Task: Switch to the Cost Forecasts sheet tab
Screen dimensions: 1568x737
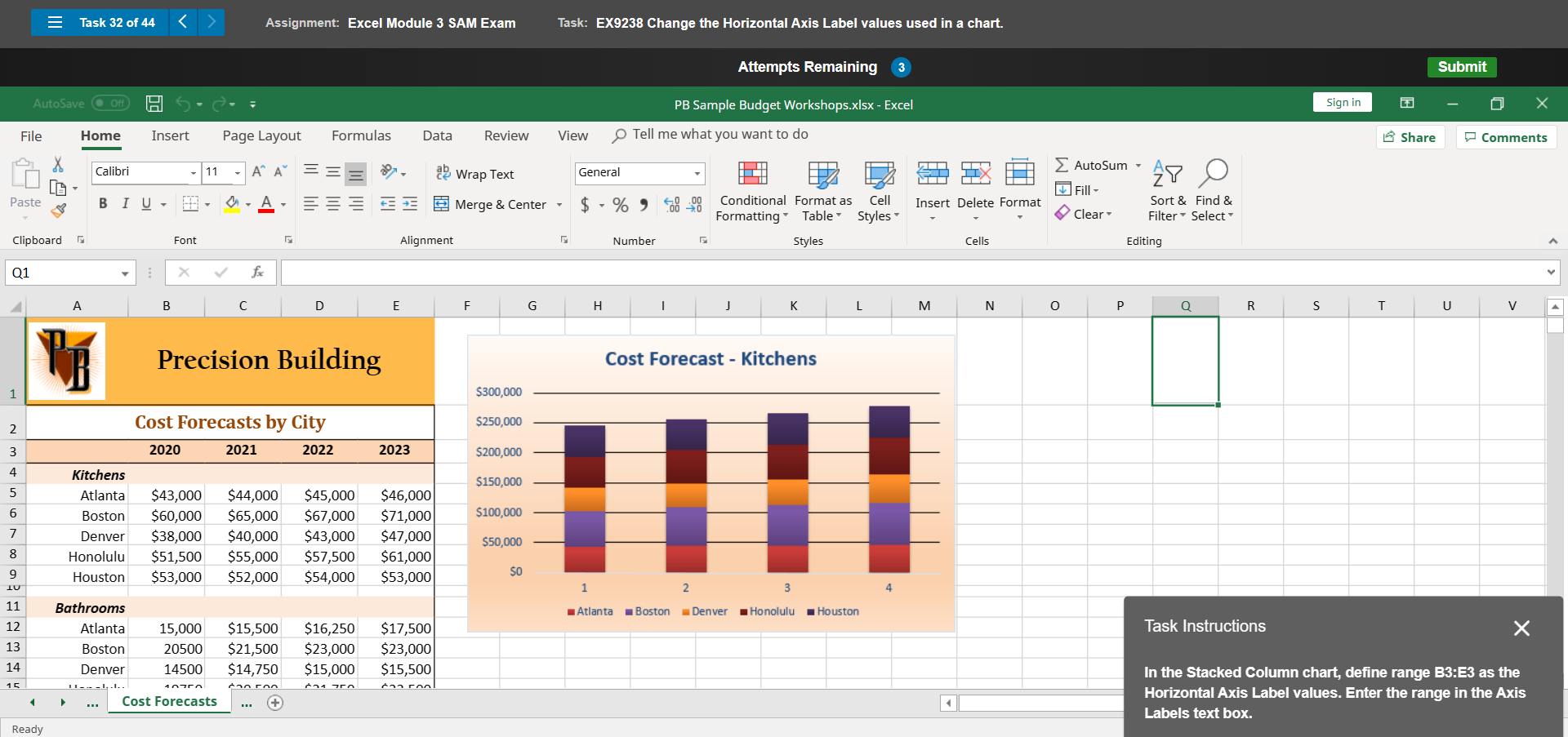Action: click(x=169, y=702)
